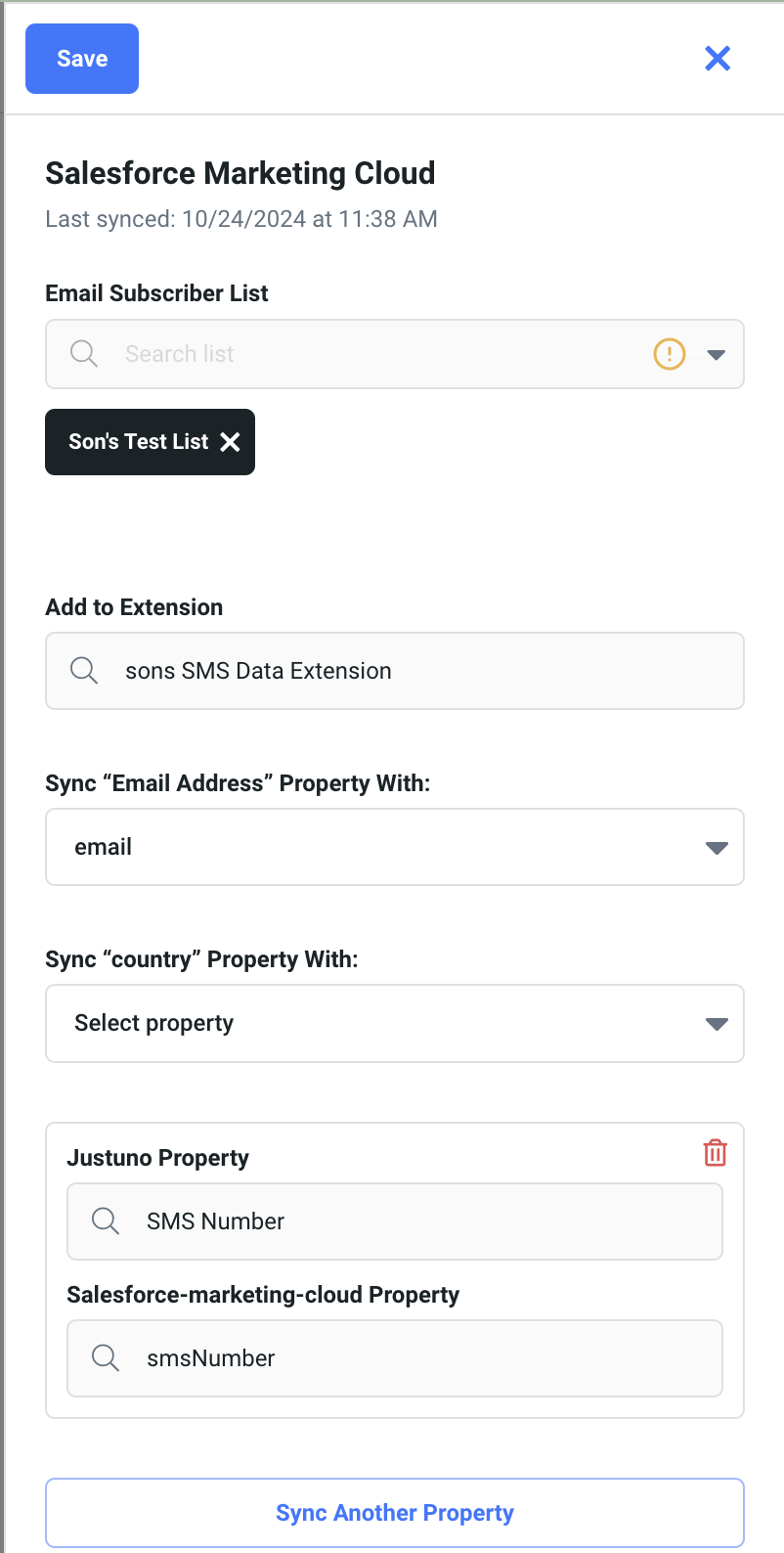
Task: Edit the Salesforce property smsNumber field
Action: 420,1358
